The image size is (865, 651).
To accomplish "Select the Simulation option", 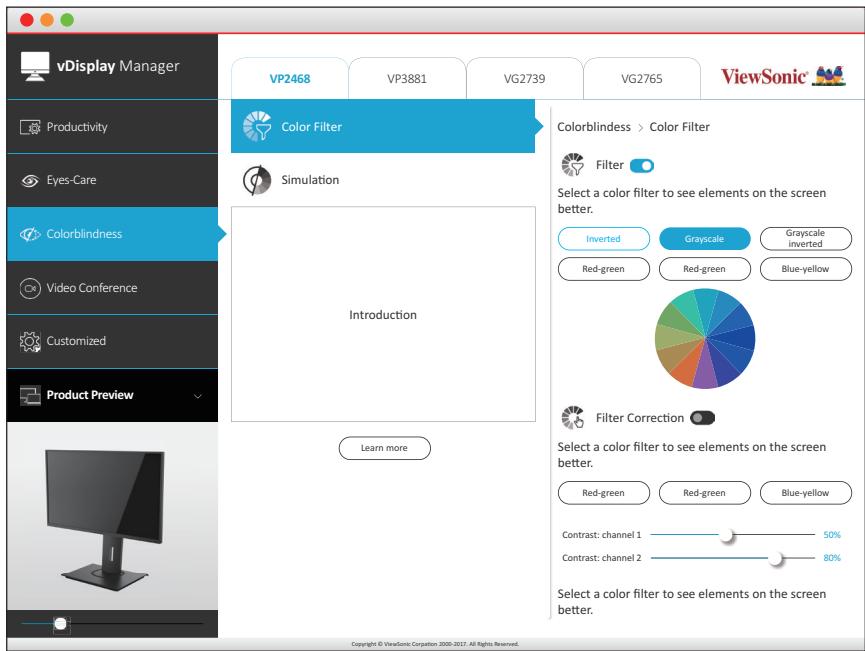I will (x=383, y=180).
